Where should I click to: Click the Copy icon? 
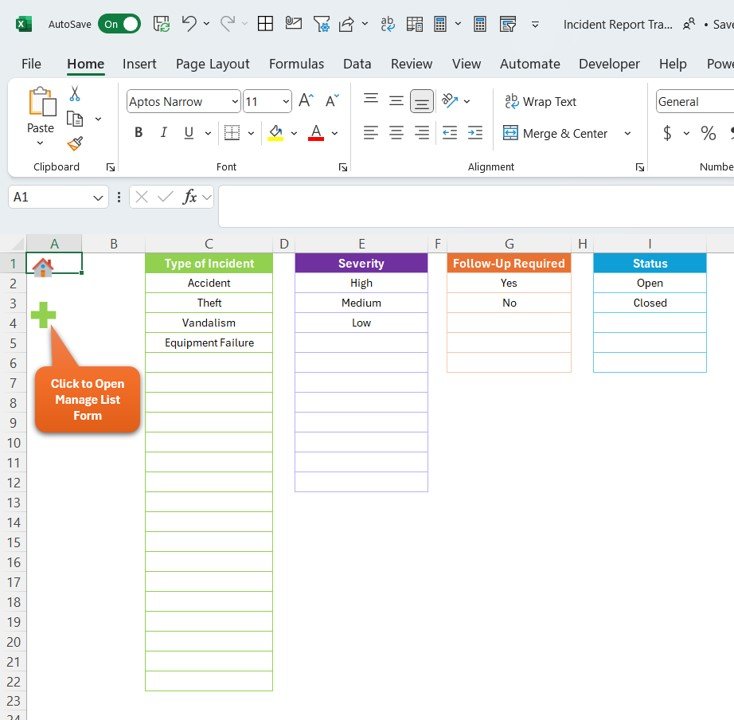(75, 119)
